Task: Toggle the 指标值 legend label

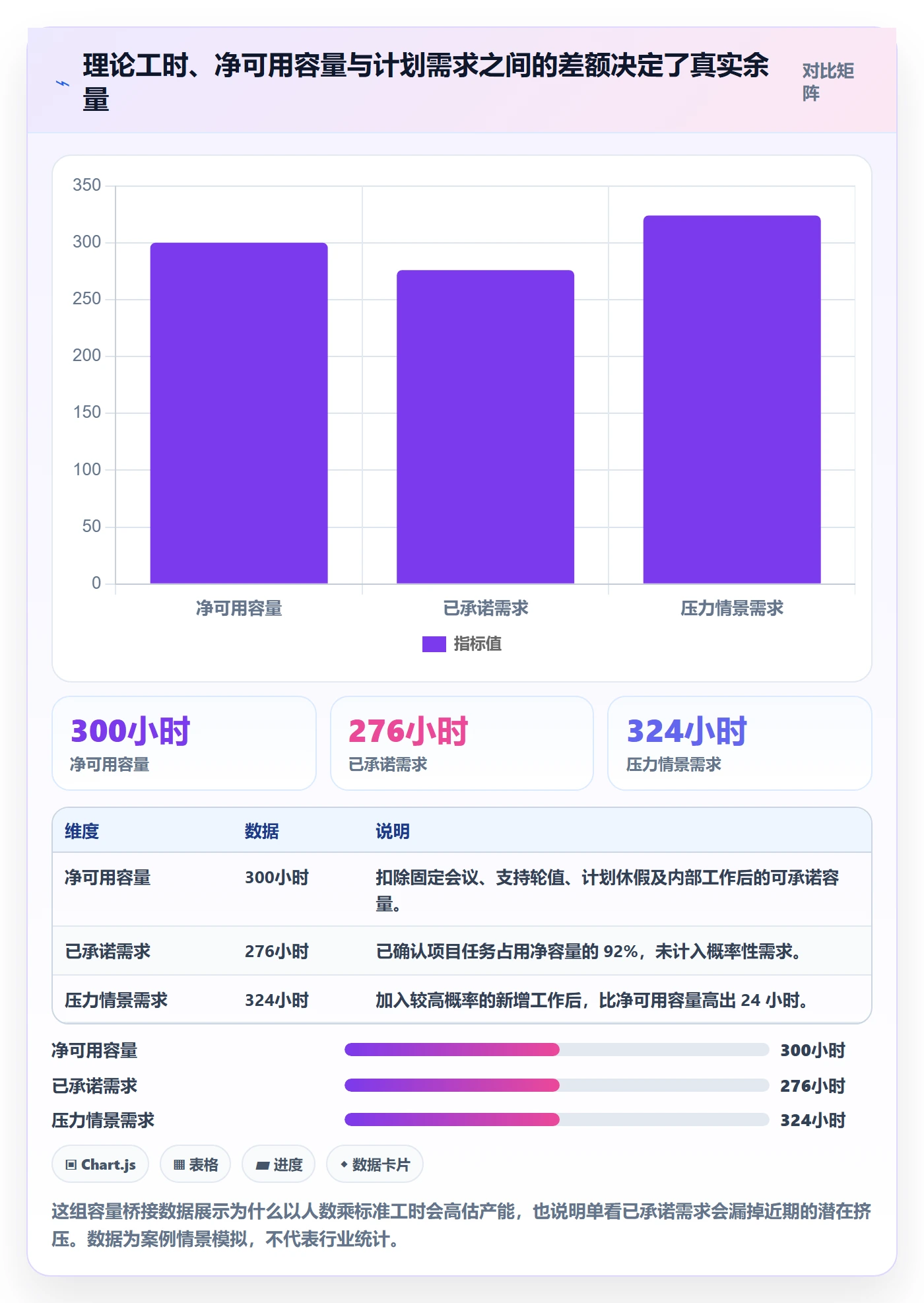Action: tap(477, 644)
